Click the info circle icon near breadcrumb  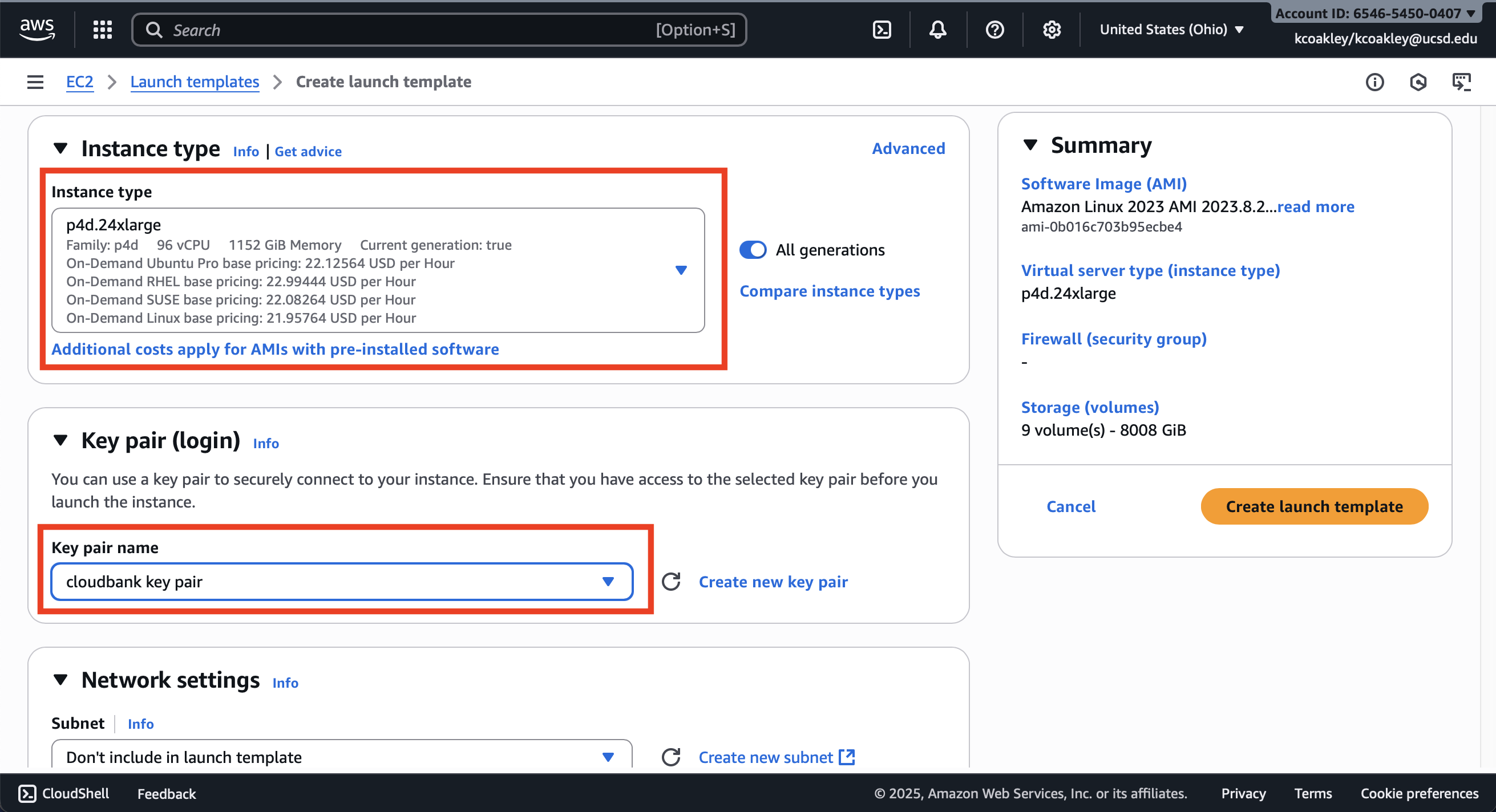click(x=1374, y=82)
